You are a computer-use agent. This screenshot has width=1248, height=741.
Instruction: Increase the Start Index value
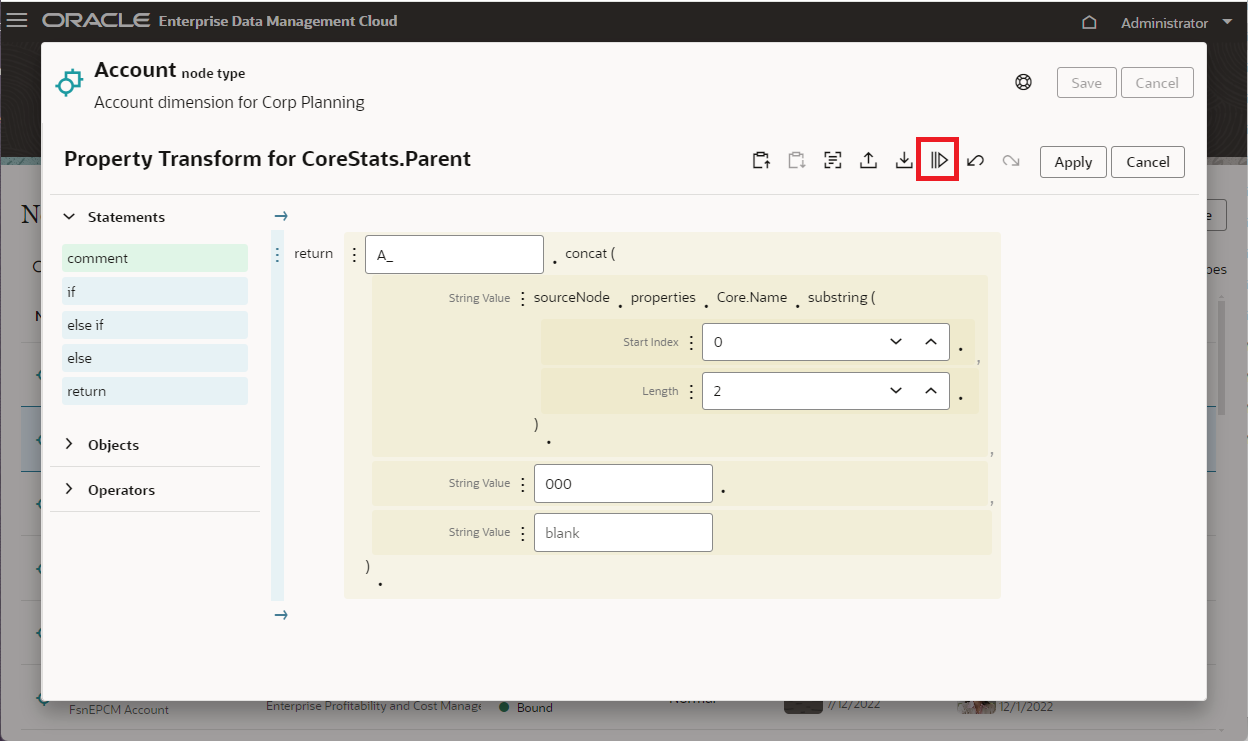coord(931,342)
